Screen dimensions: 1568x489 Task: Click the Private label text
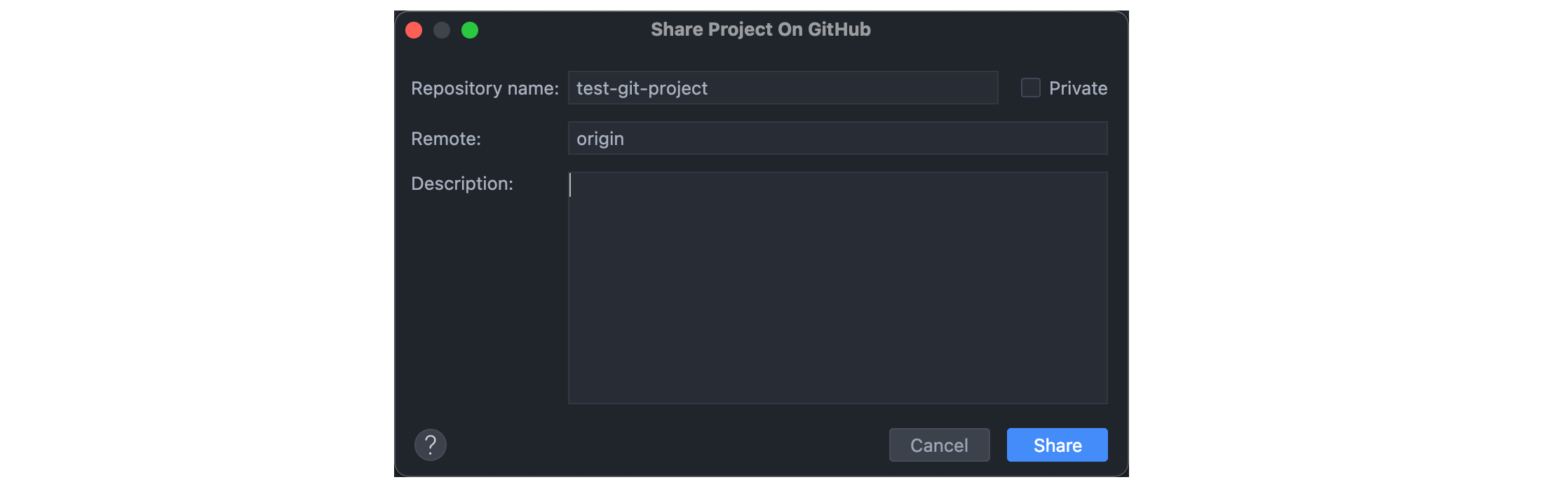click(x=1078, y=88)
